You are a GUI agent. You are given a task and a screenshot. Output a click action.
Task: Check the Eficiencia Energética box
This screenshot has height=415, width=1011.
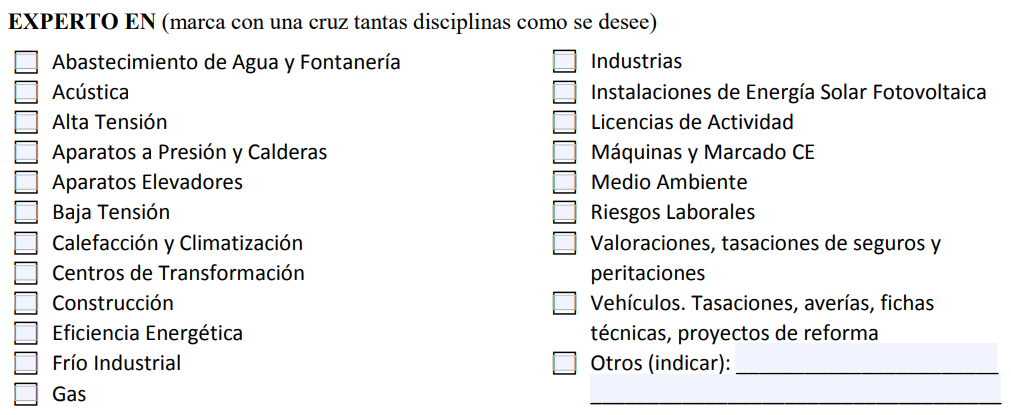[26, 333]
